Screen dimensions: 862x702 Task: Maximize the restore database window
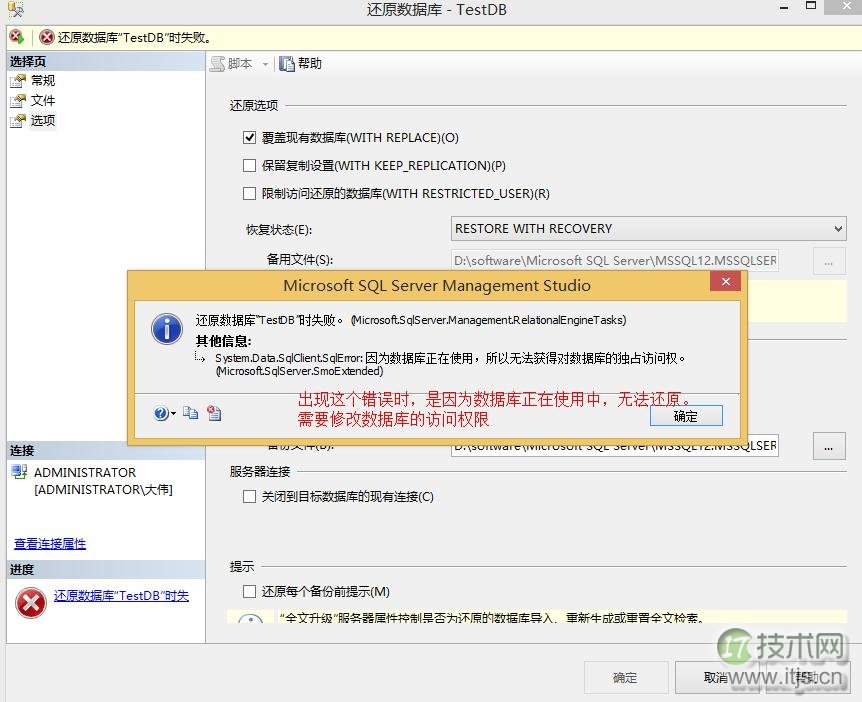tap(811, 7)
